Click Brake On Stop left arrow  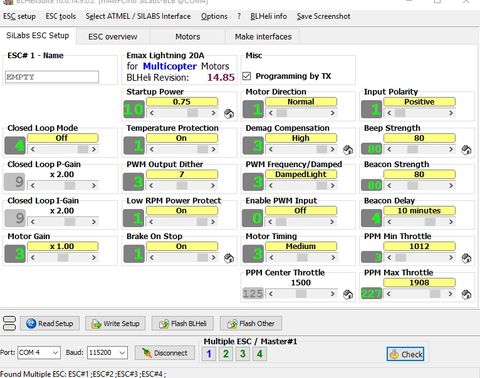tap(152, 257)
